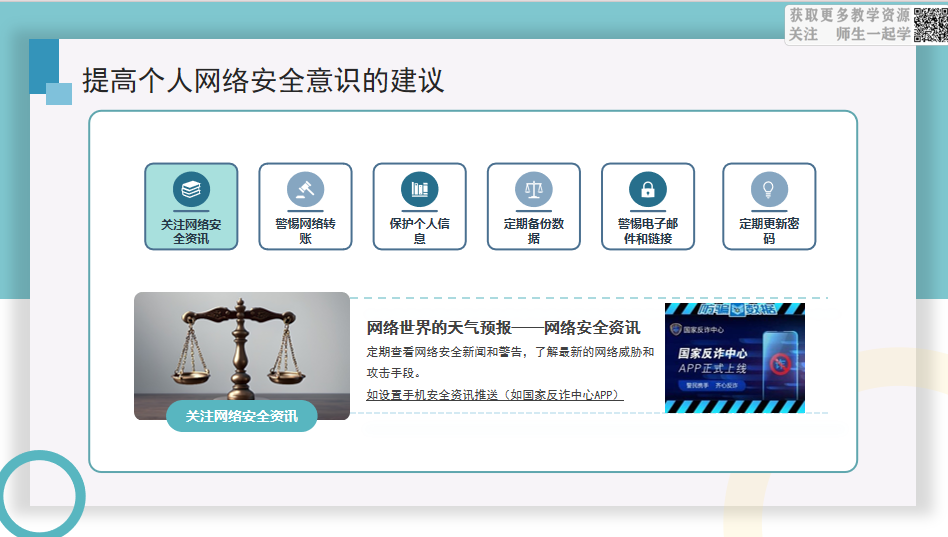Click the teal ring in the bottom-left corner
Image resolution: width=948 pixels, height=537 pixels.
[42, 494]
